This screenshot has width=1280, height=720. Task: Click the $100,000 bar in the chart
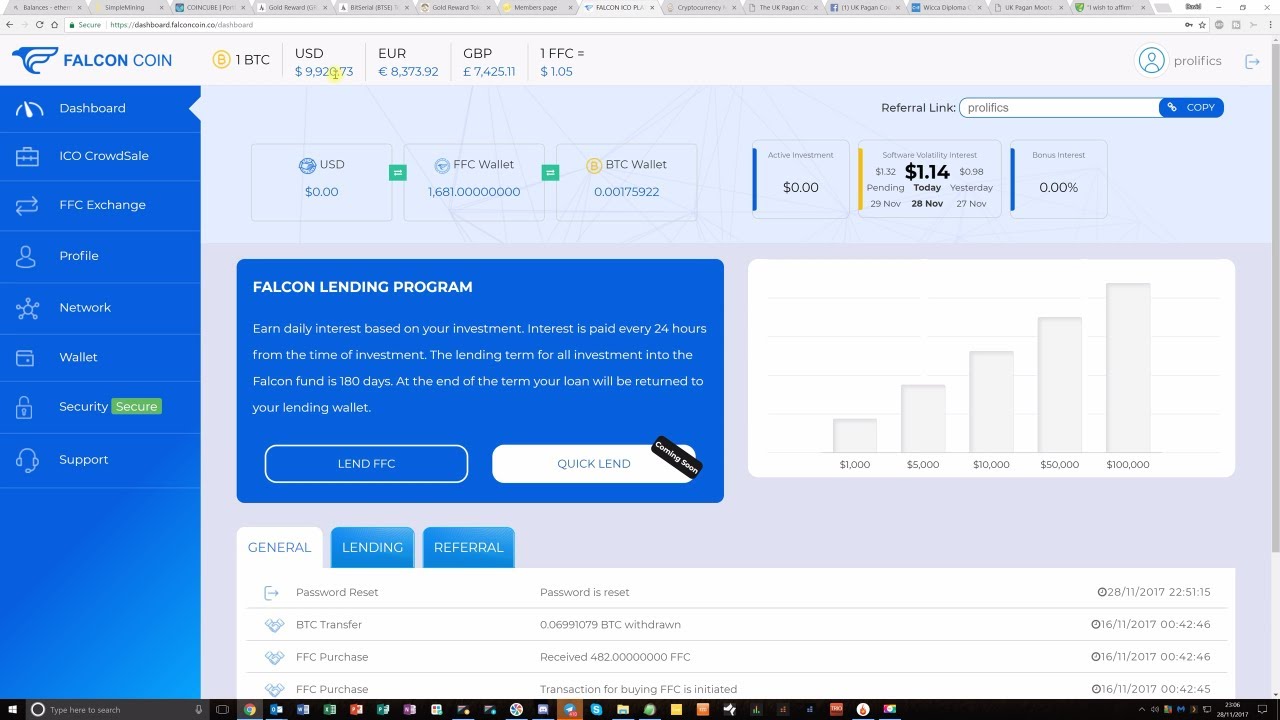click(1127, 368)
